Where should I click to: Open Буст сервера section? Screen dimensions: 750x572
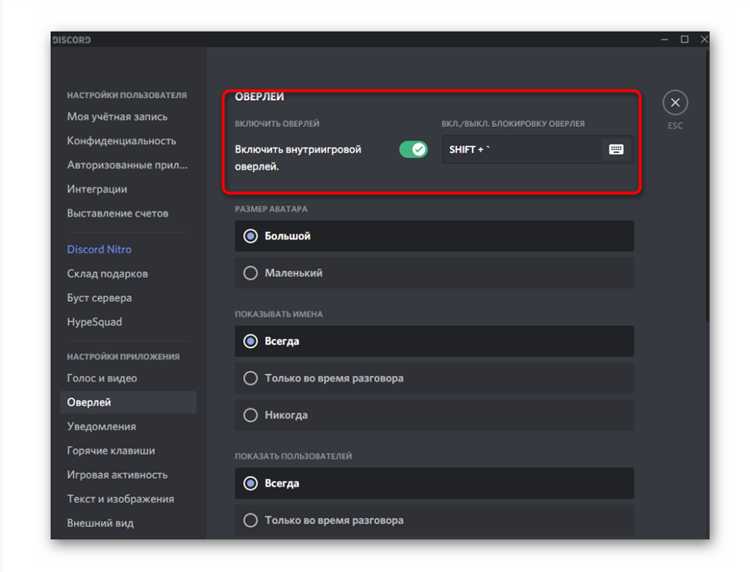click(99, 297)
